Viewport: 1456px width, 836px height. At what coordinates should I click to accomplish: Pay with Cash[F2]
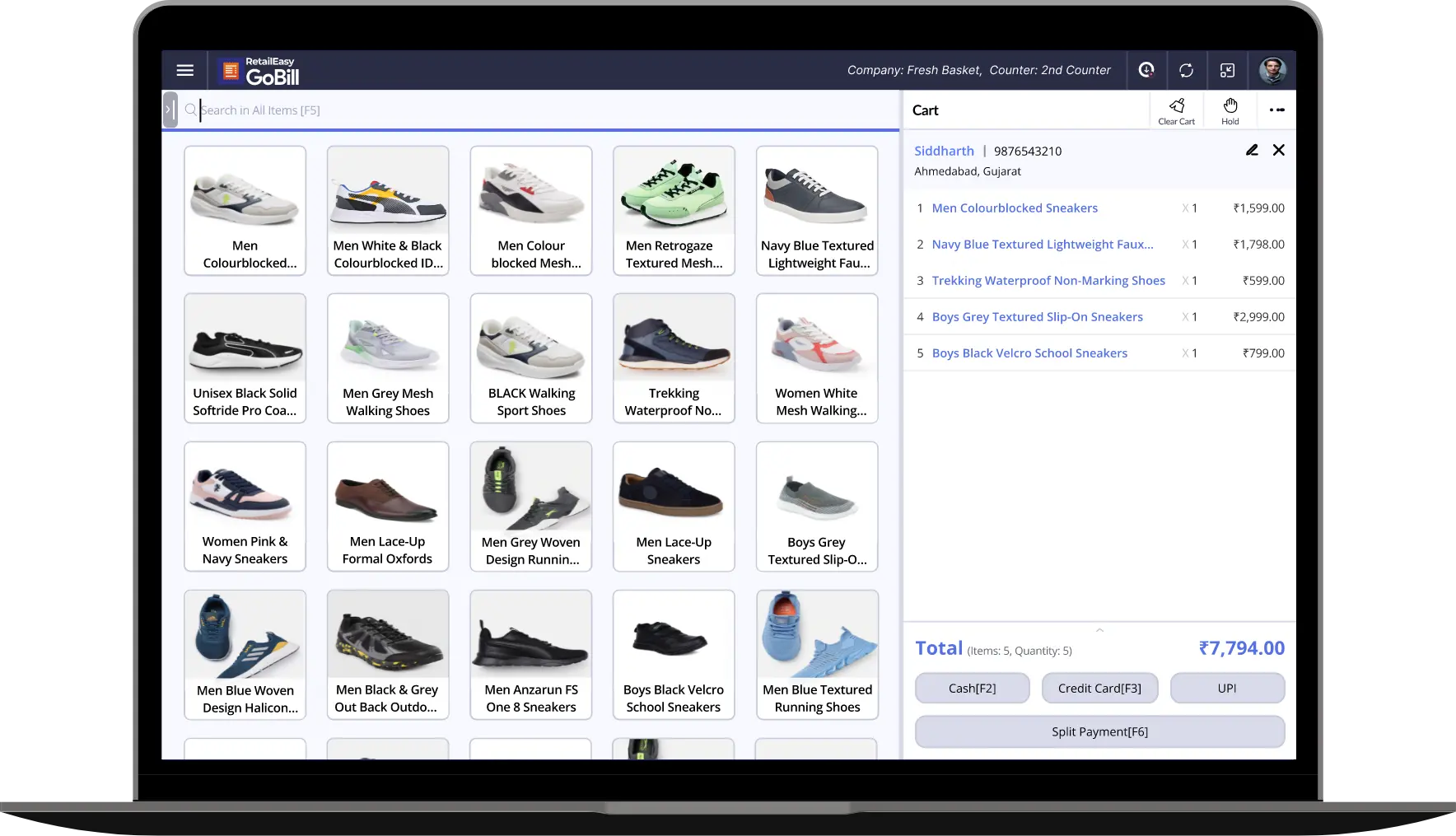point(972,688)
